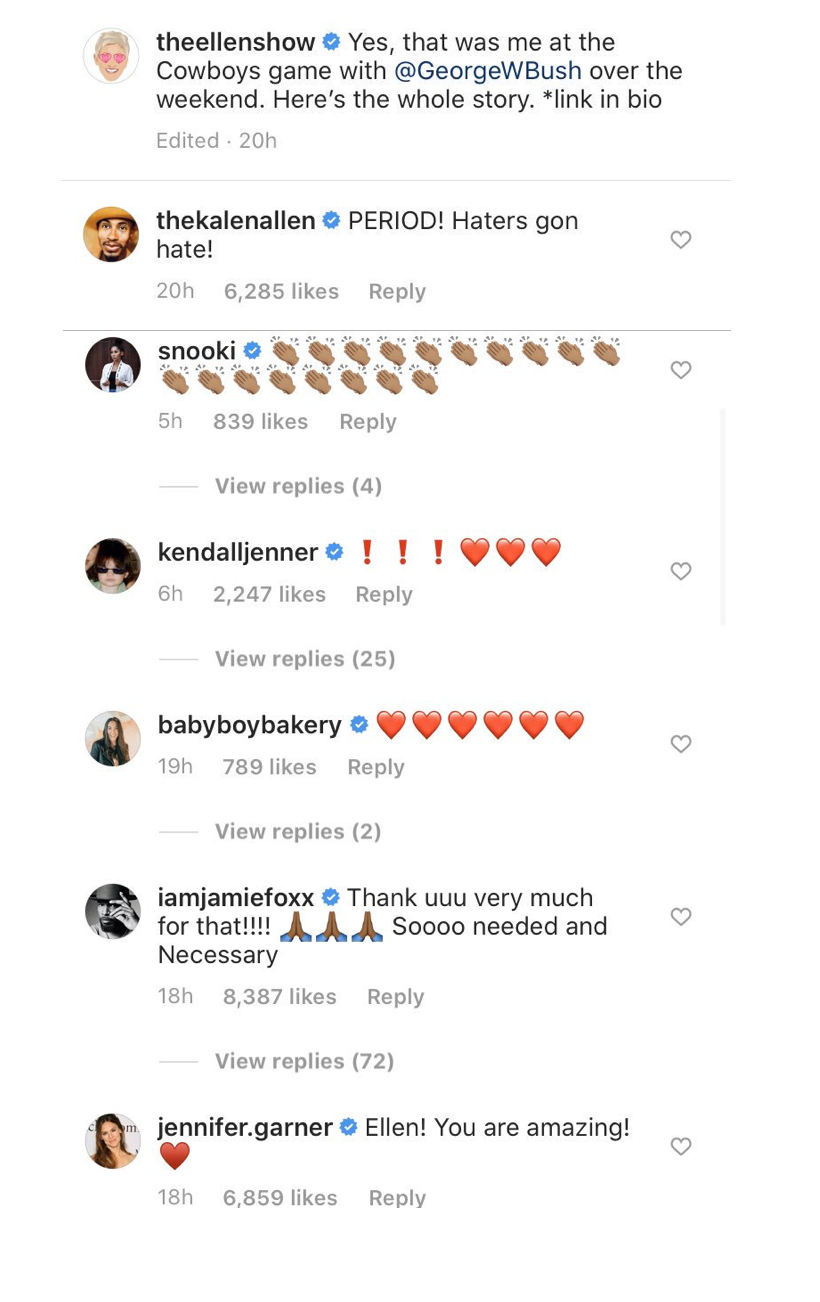
Task: Open theellenshow profile avatar
Action: tap(111, 56)
